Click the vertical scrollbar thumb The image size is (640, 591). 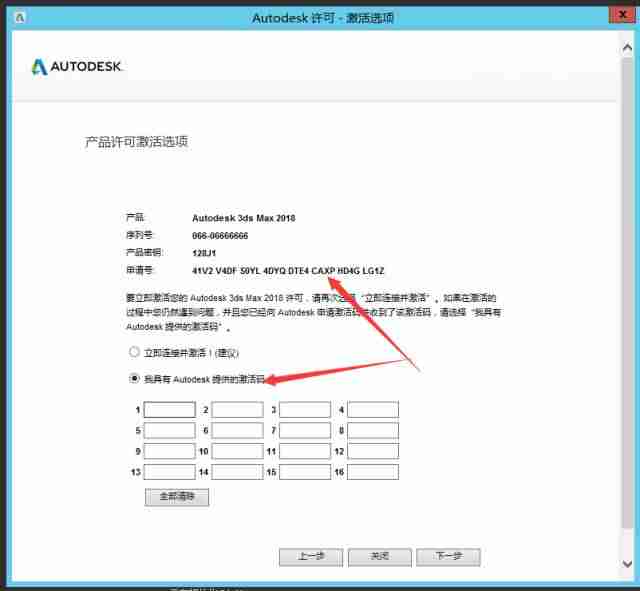pyautogui.click(x=627, y=292)
